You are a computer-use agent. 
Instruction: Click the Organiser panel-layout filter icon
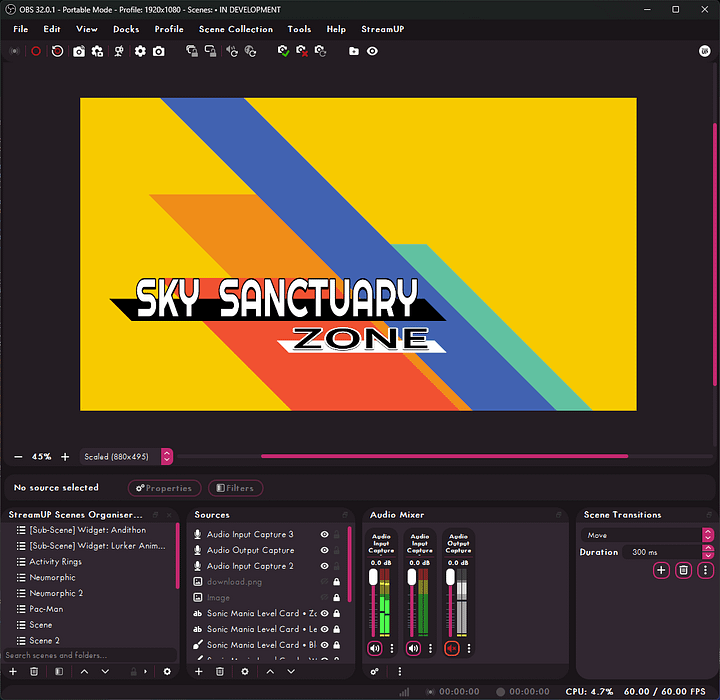pos(59,672)
